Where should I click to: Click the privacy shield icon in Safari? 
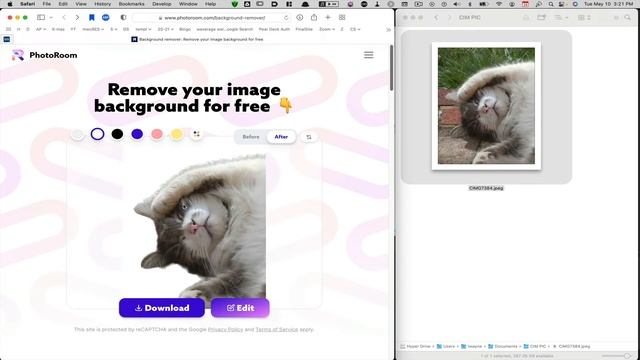123,18
